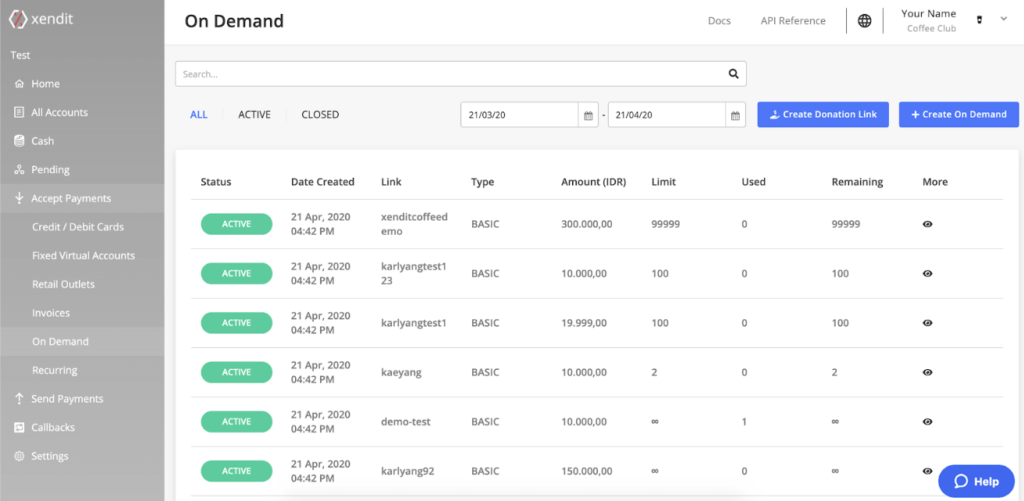Image resolution: width=1024 pixels, height=501 pixels.
Task: Click the amount 300.000,00
Action: [x=586, y=224]
